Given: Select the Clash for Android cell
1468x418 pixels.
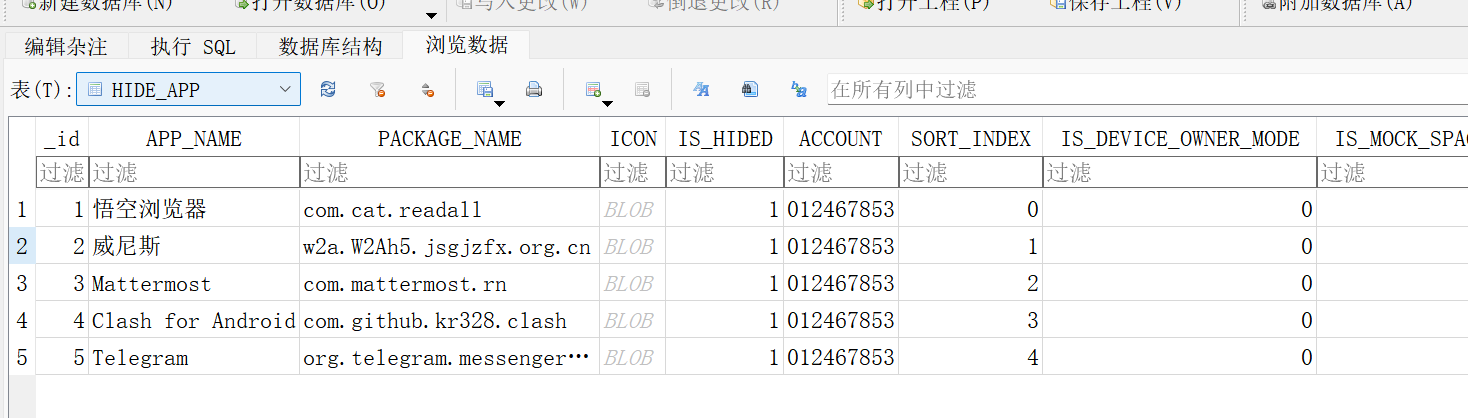Looking at the screenshot, I should pos(194,321).
